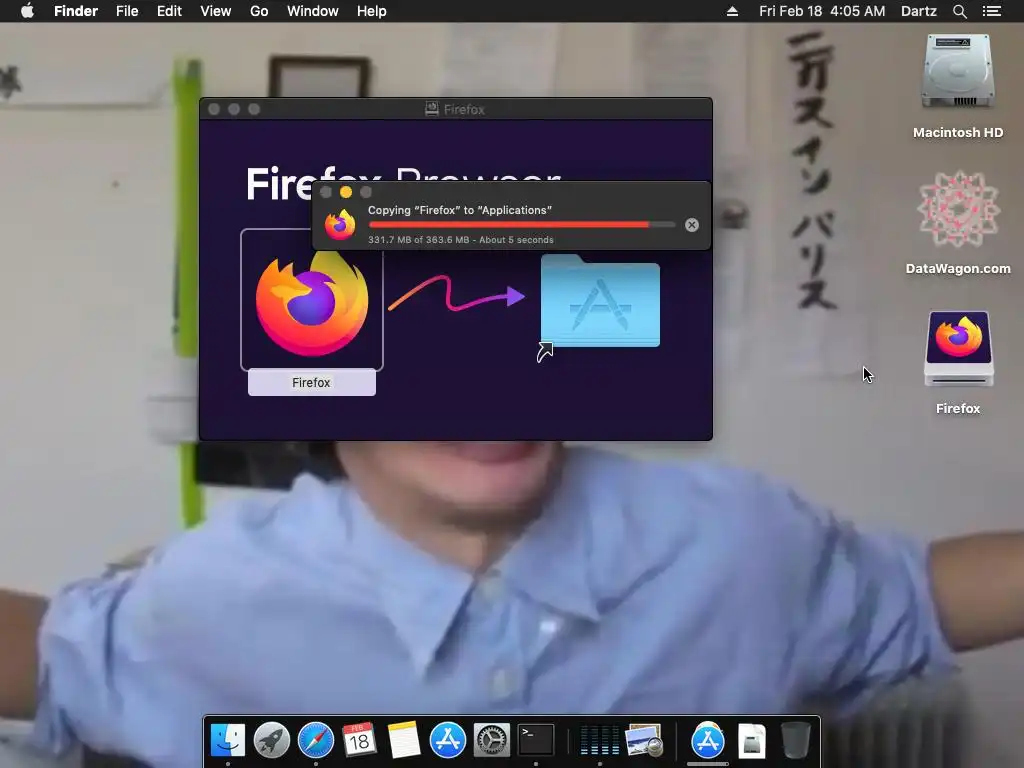Open Spotlight search magnifier
This screenshot has width=1024, height=768.
959,11
